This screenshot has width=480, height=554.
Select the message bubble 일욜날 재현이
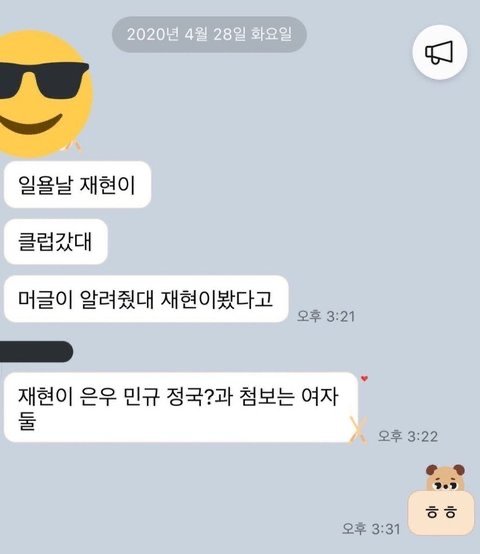pos(77,184)
